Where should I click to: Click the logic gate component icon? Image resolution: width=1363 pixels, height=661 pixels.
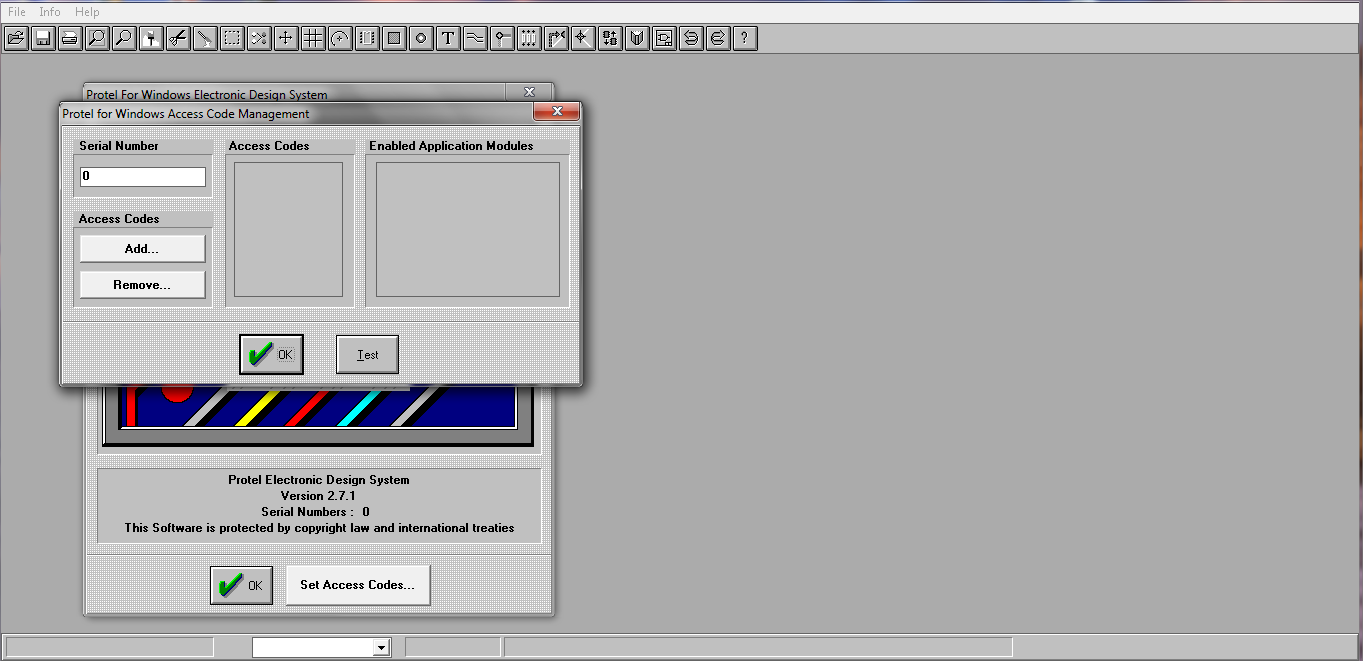click(x=663, y=38)
